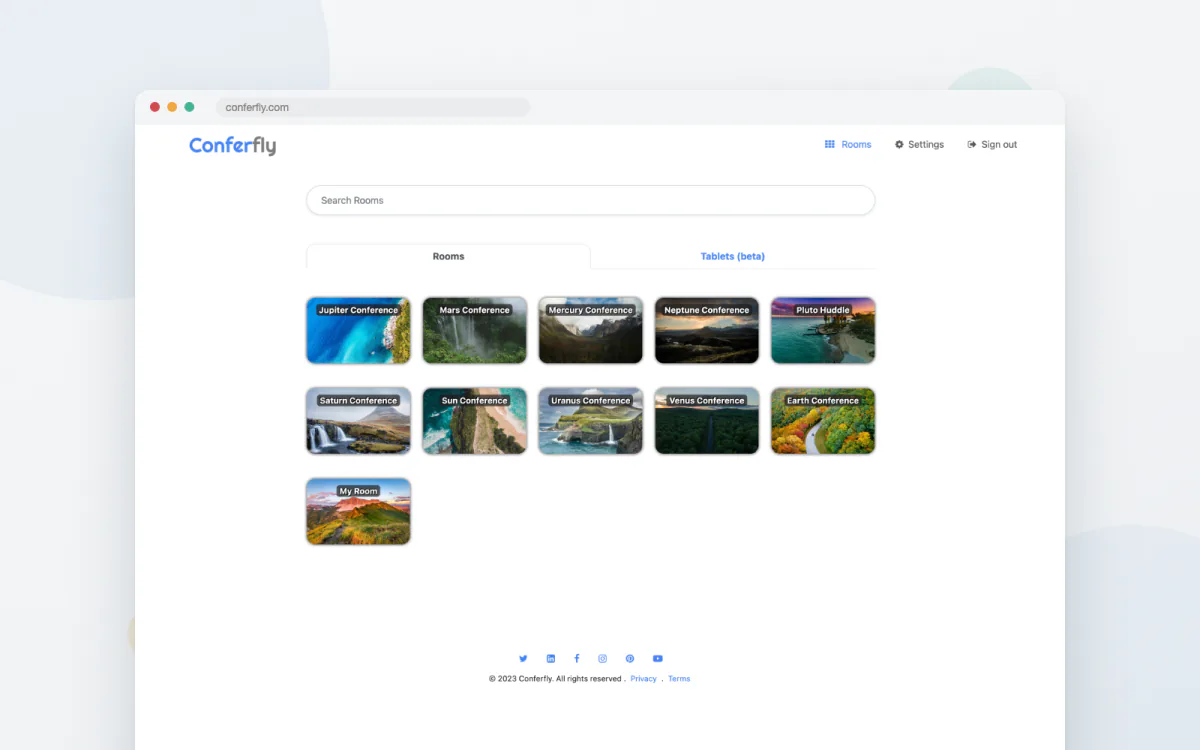Open the Neptune Conference room

[706, 330]
